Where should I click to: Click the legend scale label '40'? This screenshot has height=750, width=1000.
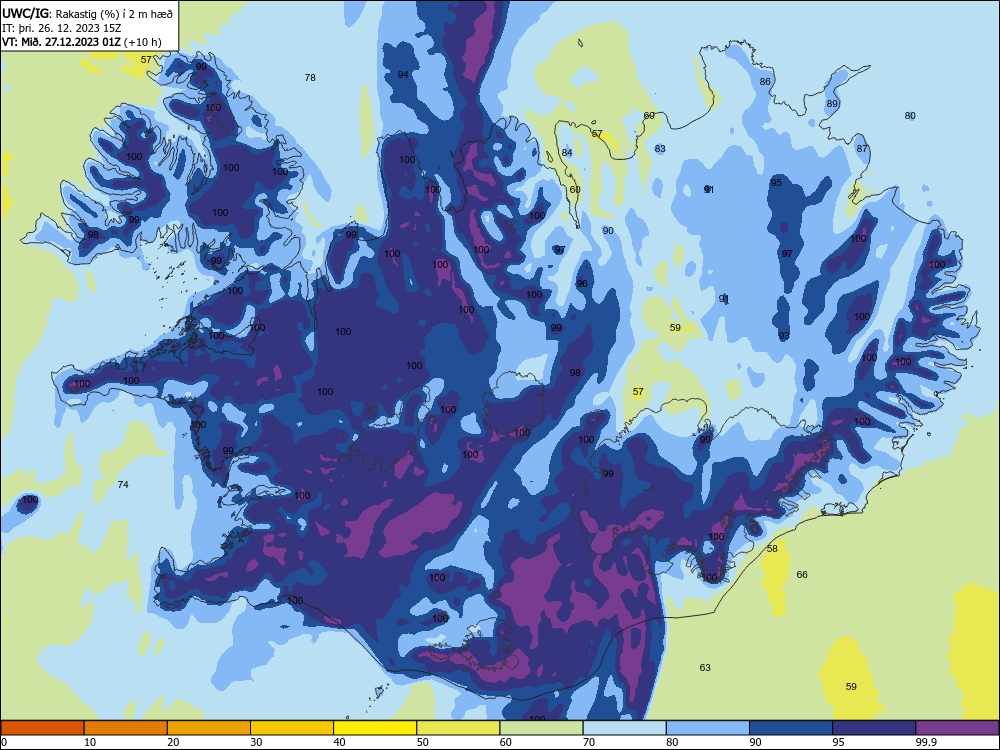pos(339,742)
